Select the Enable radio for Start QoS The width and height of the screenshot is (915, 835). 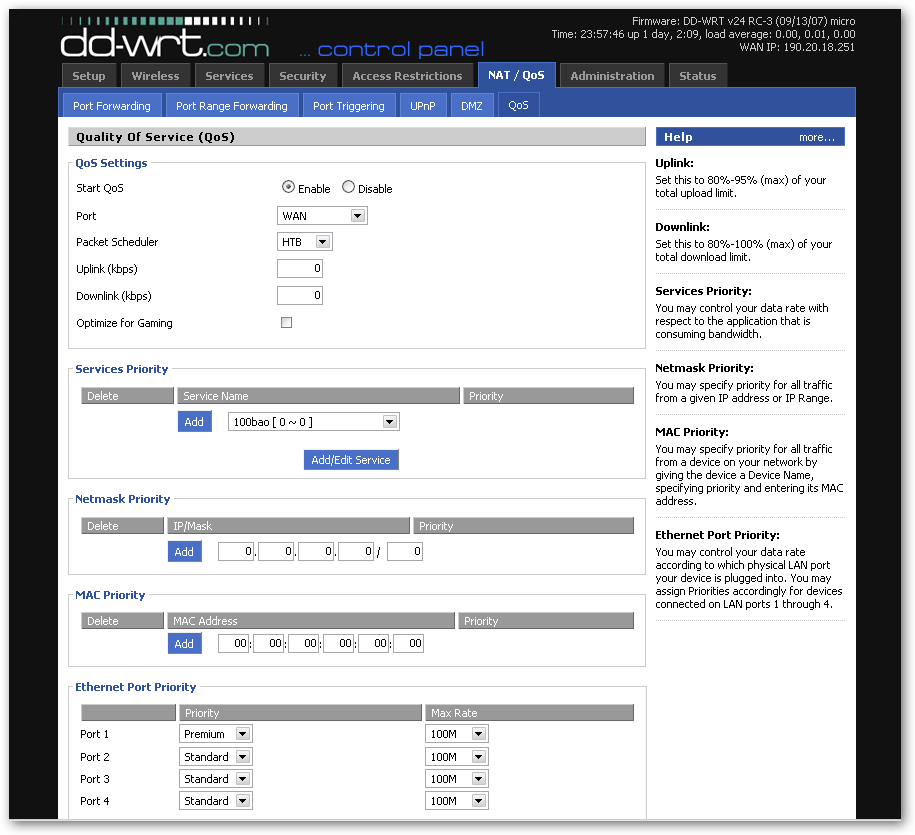coord(288,187)
